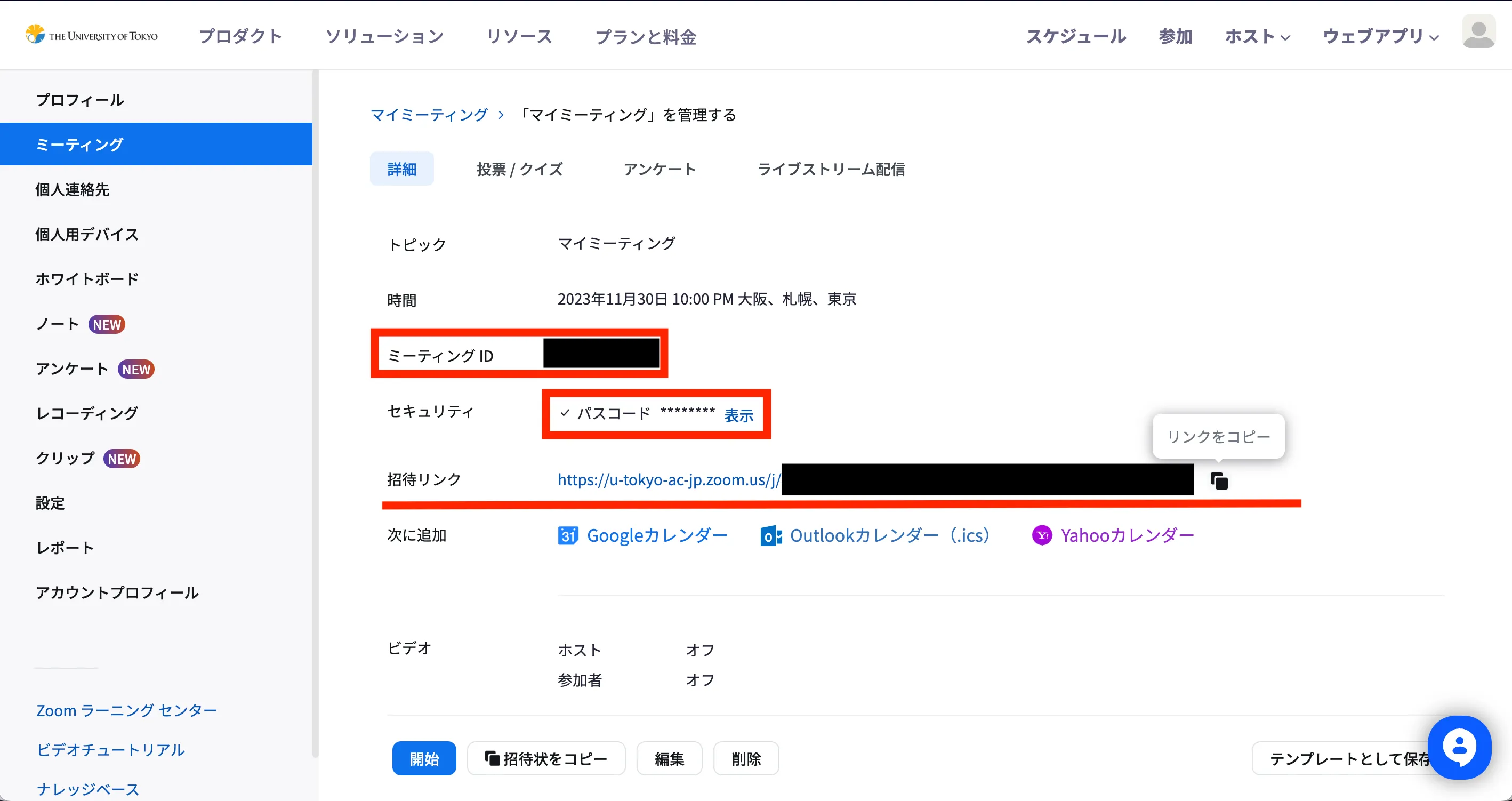
Task: Open レコーディング in the sidebar
Action: (87, 413)
